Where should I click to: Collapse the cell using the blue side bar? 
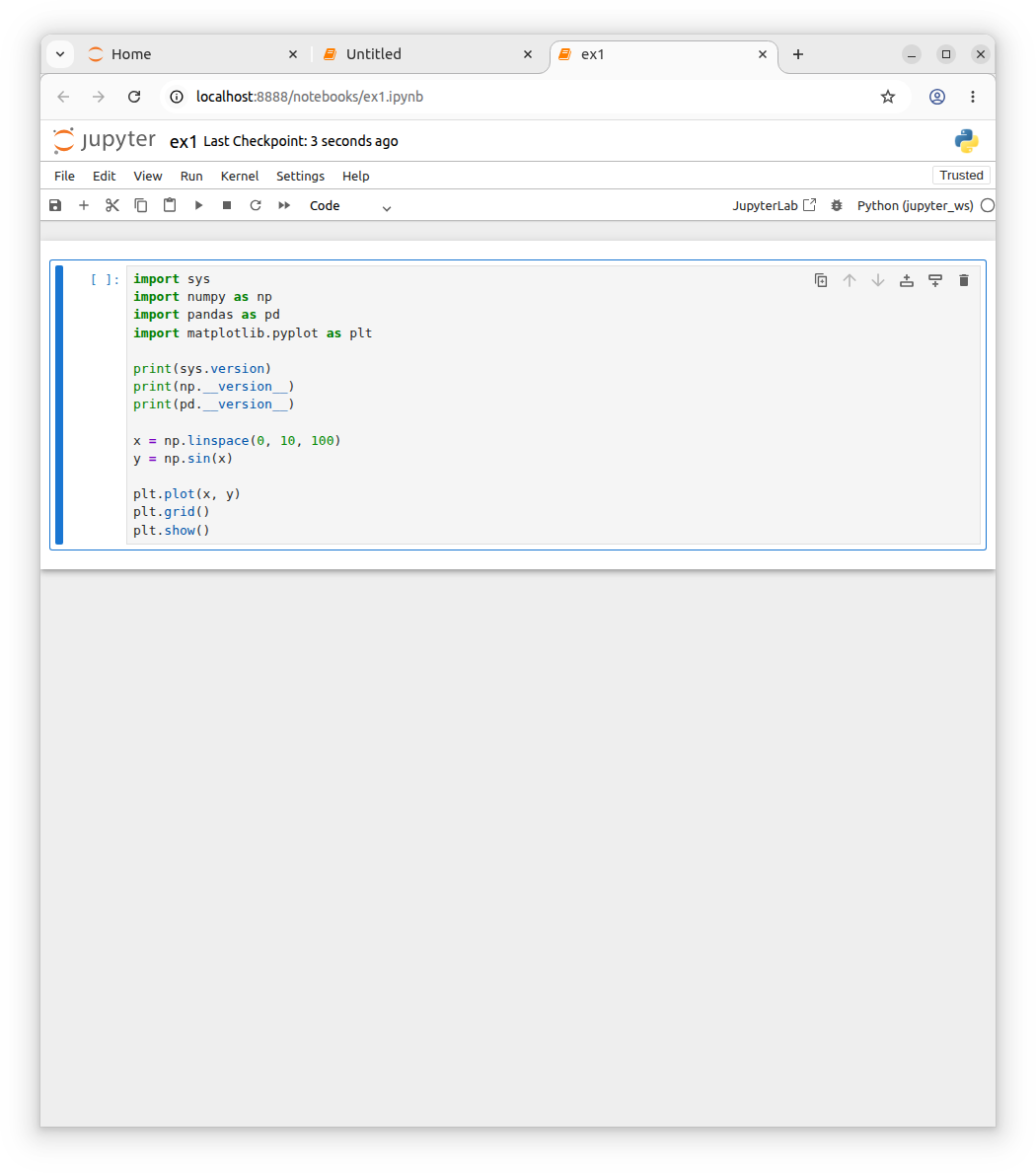[59, 404]
